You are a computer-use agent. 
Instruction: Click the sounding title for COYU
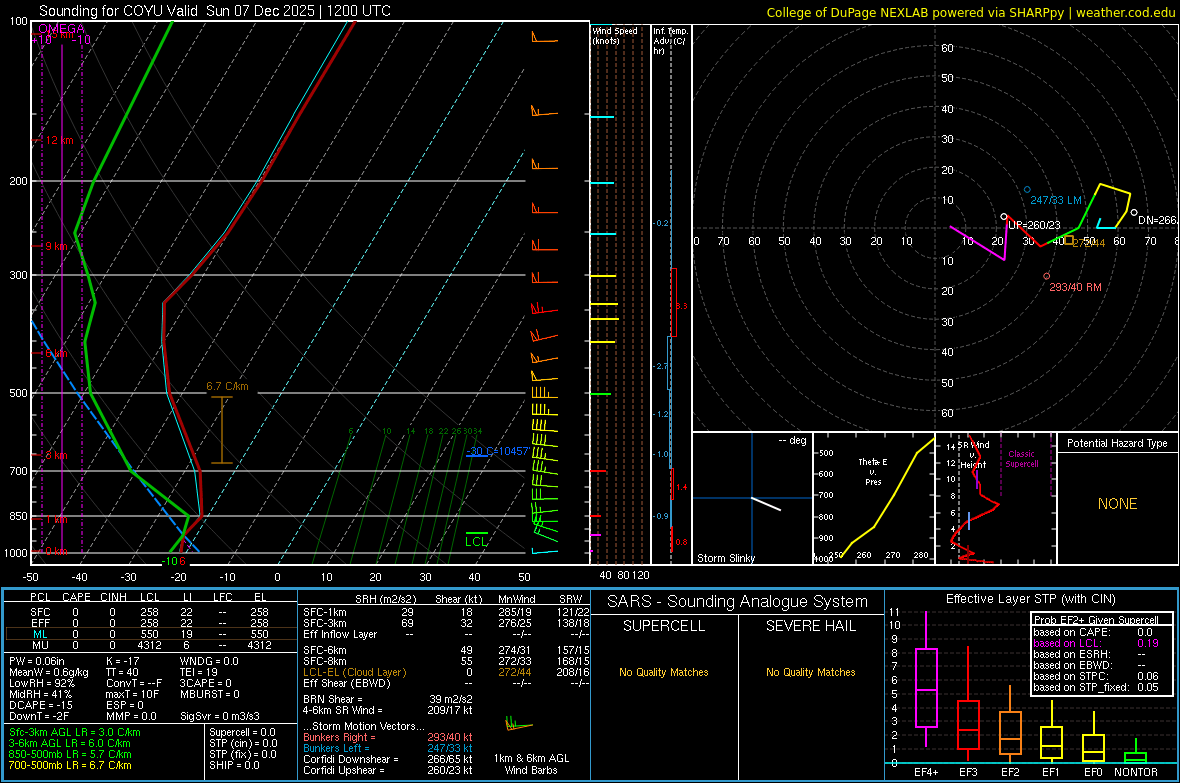214,11
